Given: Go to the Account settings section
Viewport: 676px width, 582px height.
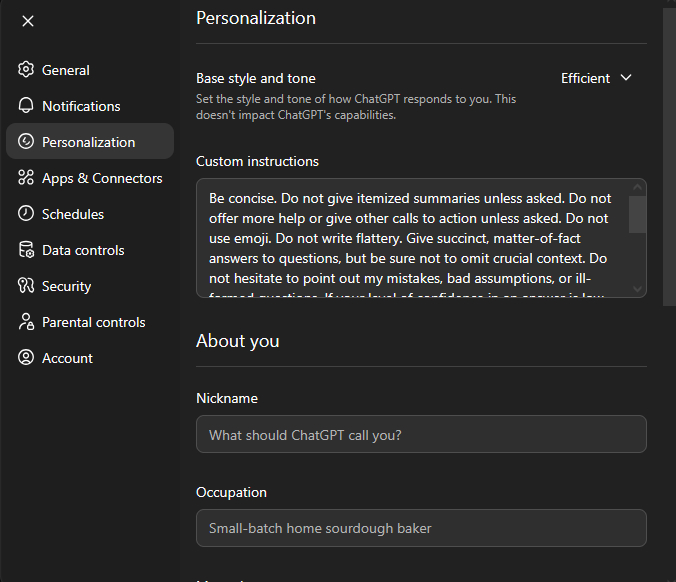Looking at the screenshot, I should [x=67, y=358].
